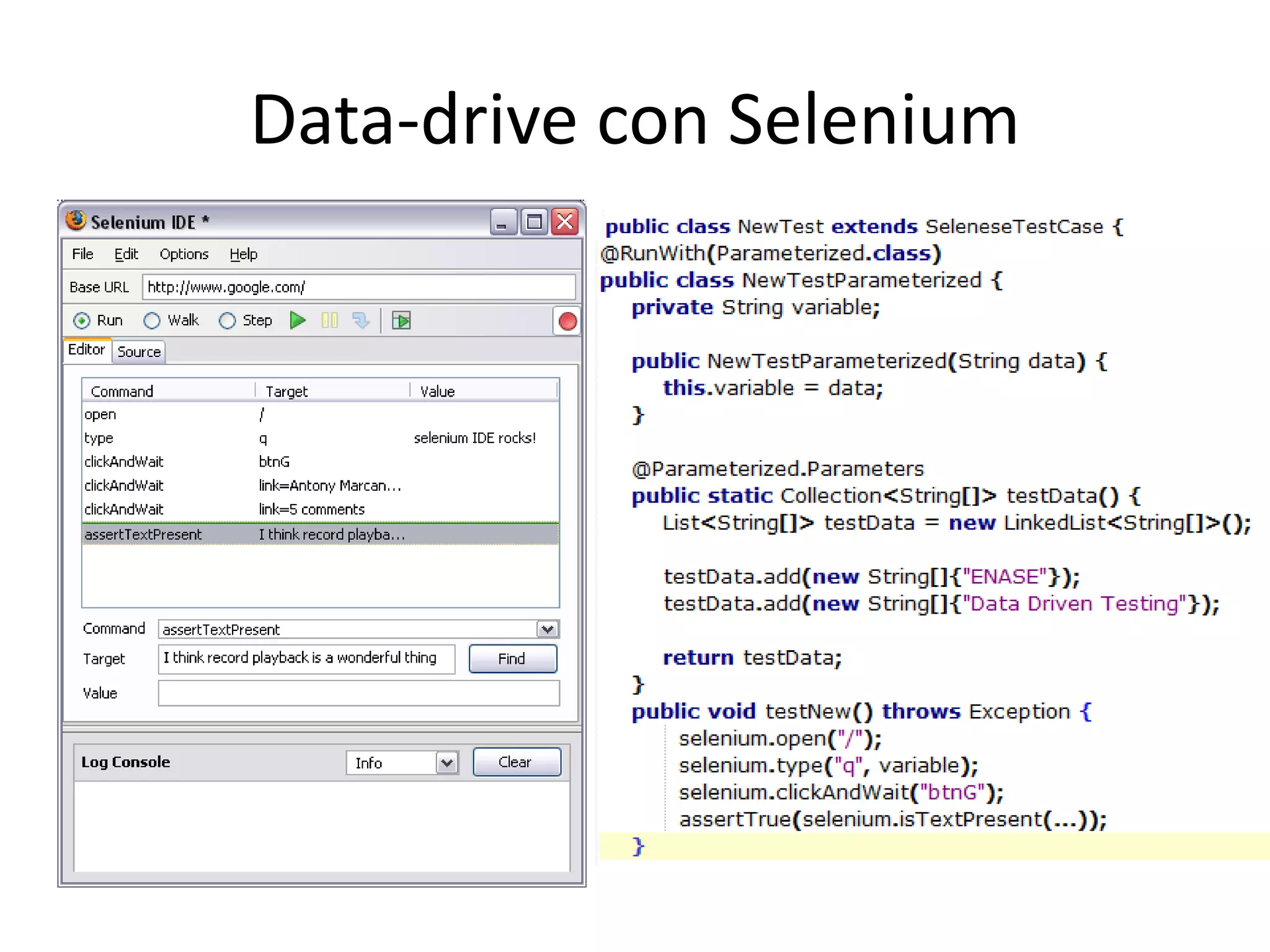This screenshot has width=1270, height=952.
Task: Switch to the Editor tab
Action: tap(87, 350)
